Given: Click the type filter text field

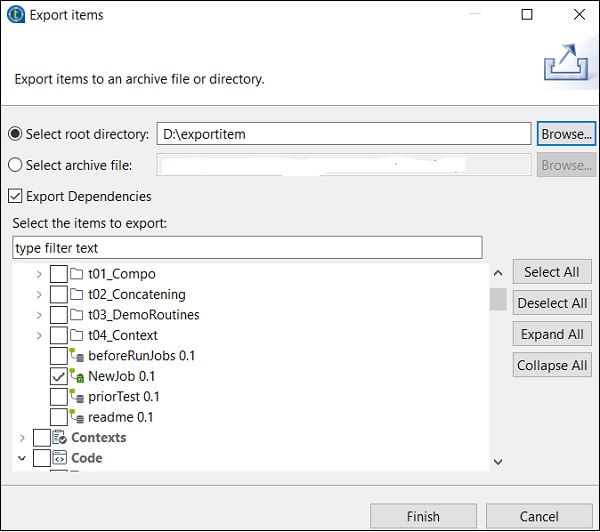Looking at the screenshot, I should coord(247,247).
